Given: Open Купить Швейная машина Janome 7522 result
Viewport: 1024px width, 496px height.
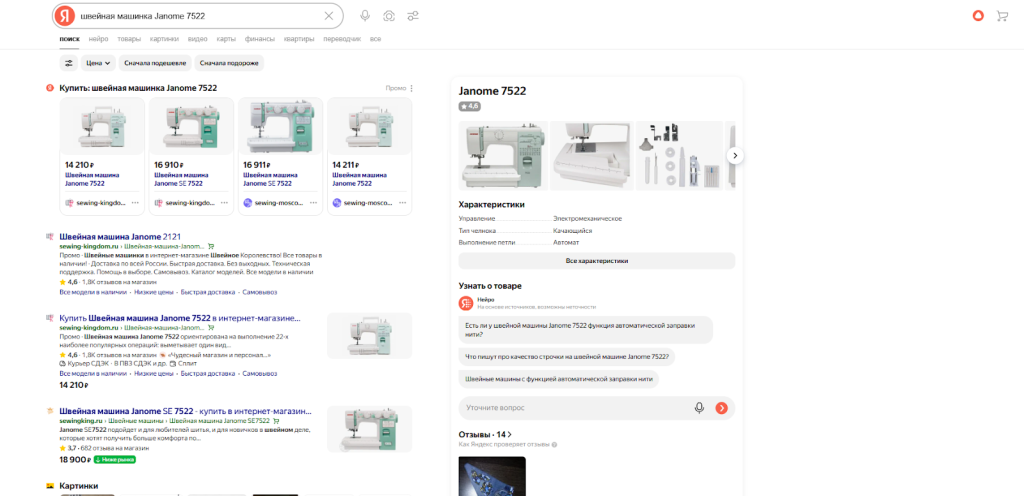Looking at the screenshot, I should (x=180, y=318).
